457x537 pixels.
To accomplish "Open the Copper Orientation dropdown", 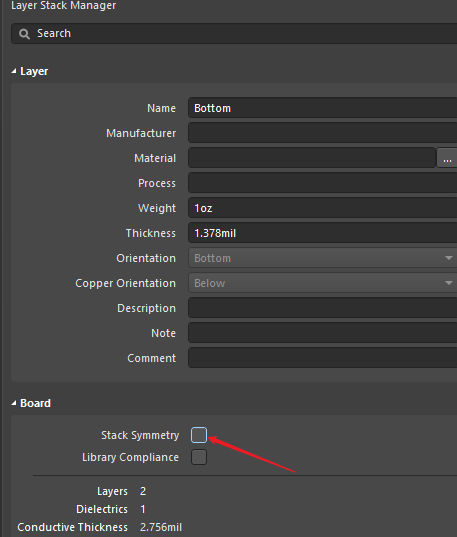I will tap(322, 283).
